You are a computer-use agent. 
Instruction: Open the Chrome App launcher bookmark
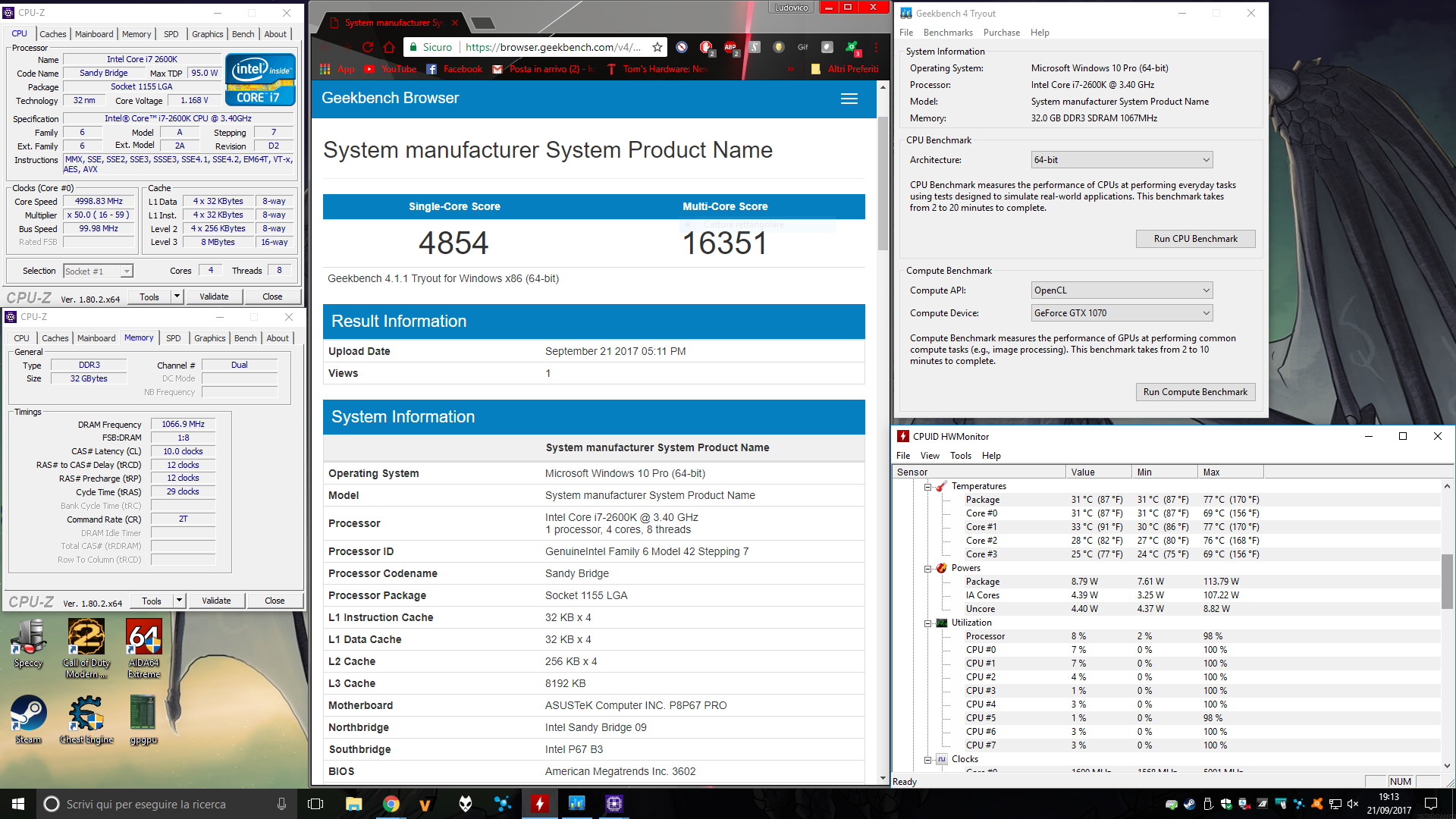click(x=337, y=69)
